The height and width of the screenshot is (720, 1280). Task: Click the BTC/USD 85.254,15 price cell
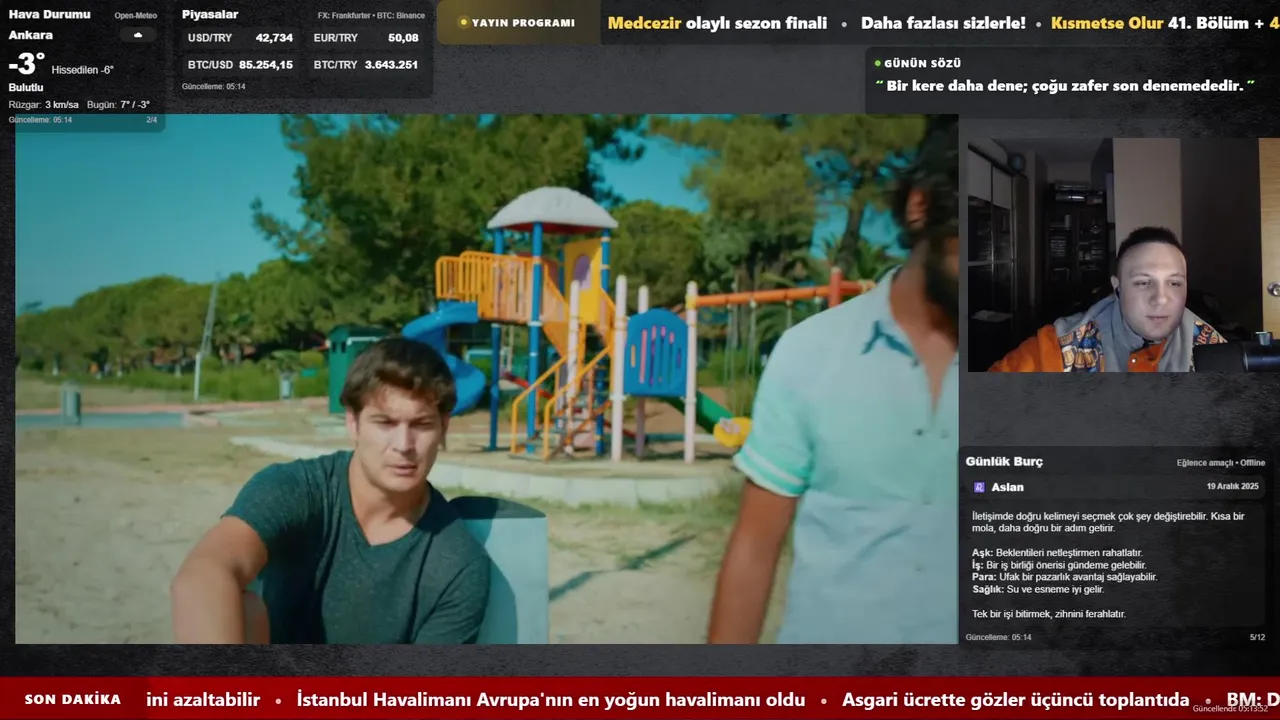(240, 65)
